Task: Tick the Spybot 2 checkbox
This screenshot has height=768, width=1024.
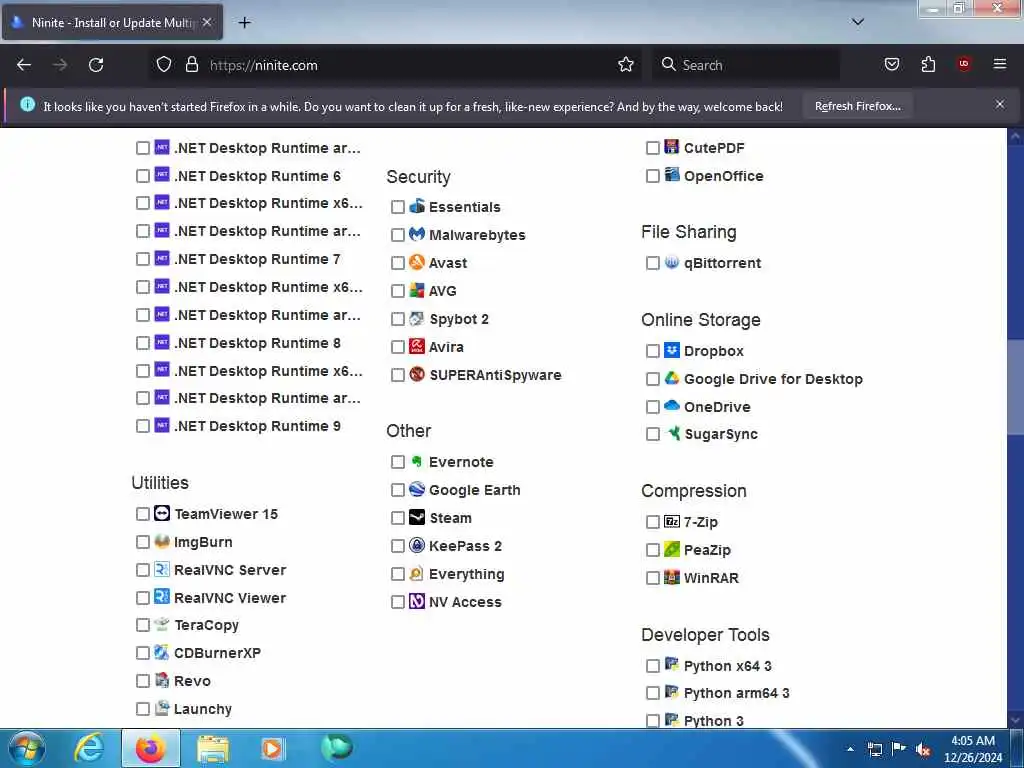Action: (x=398, y=319)
